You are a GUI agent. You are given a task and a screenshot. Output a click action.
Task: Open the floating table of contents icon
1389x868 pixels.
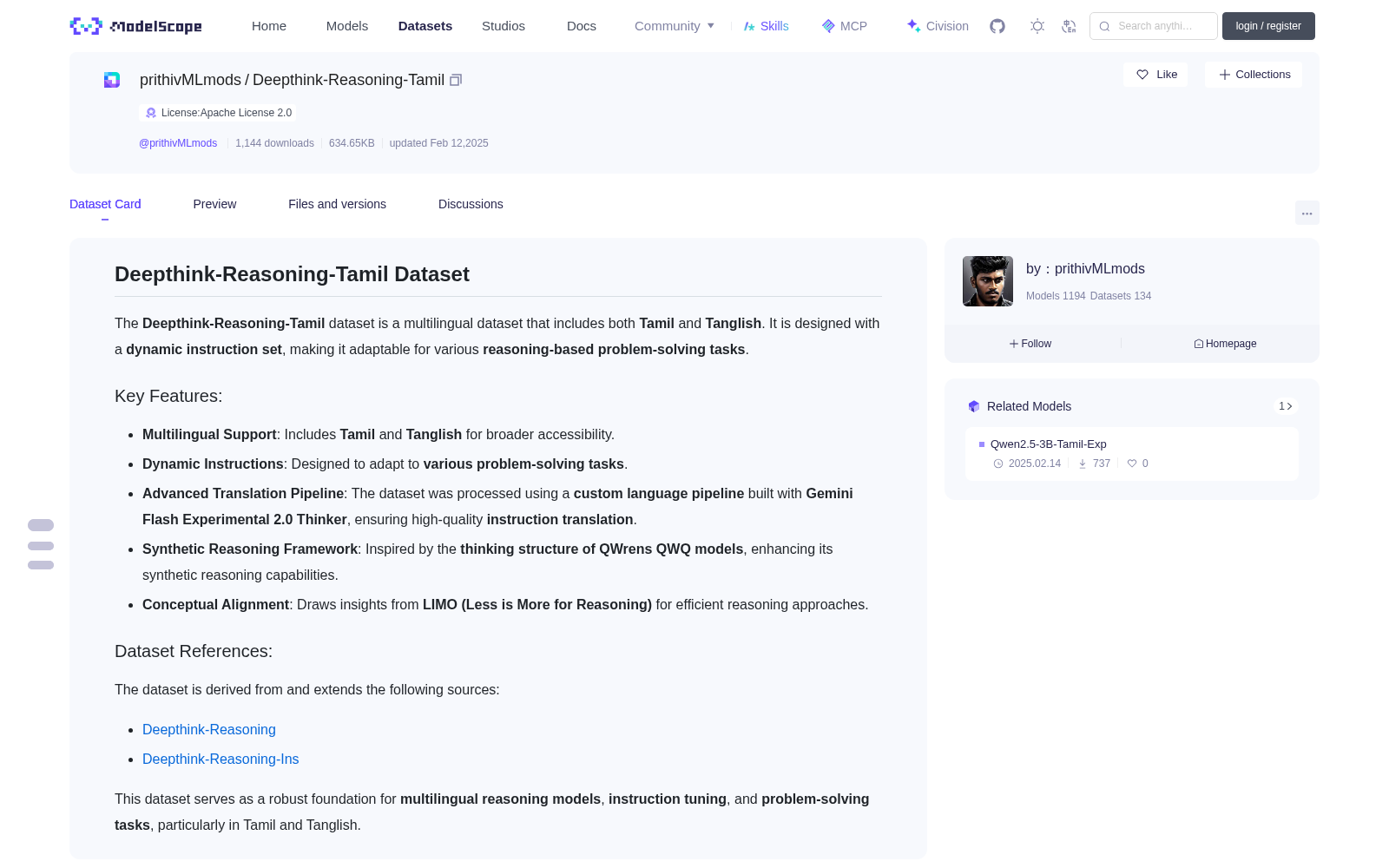pyautogui.click(x=41, y=544)
